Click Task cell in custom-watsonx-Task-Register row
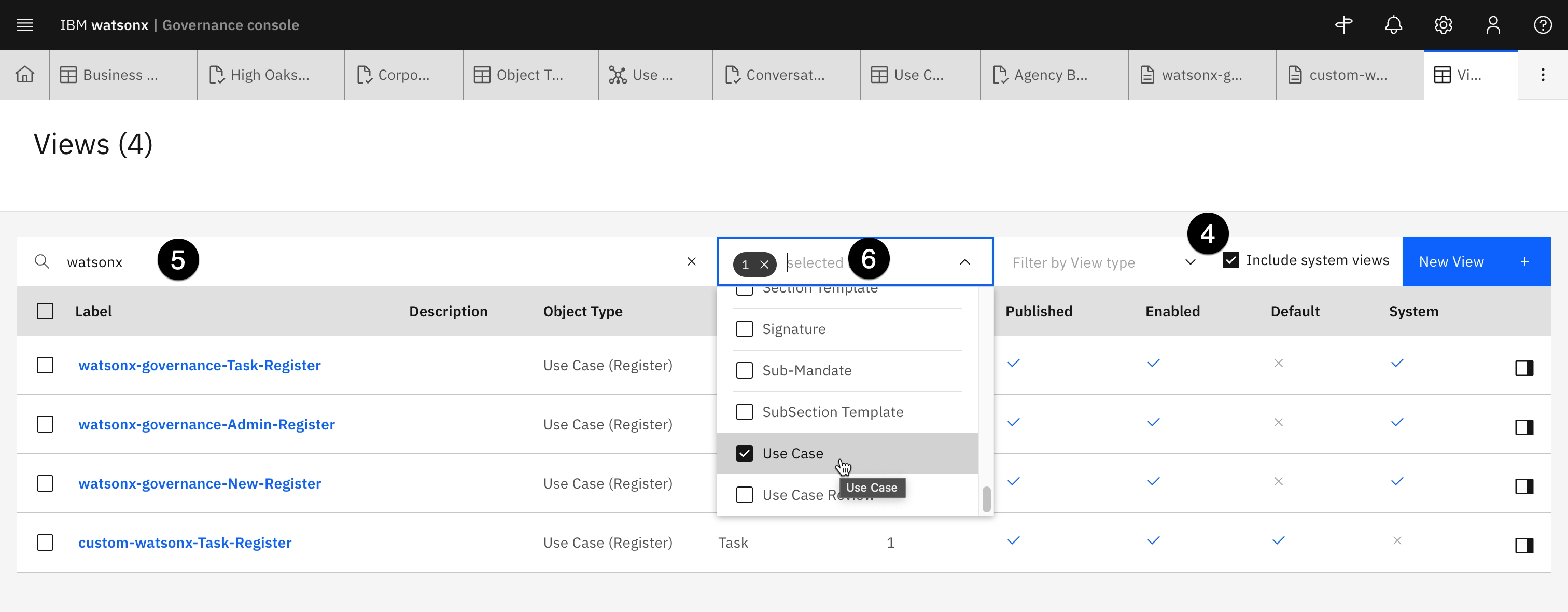The image size is (1568, 612). (733, 542)
